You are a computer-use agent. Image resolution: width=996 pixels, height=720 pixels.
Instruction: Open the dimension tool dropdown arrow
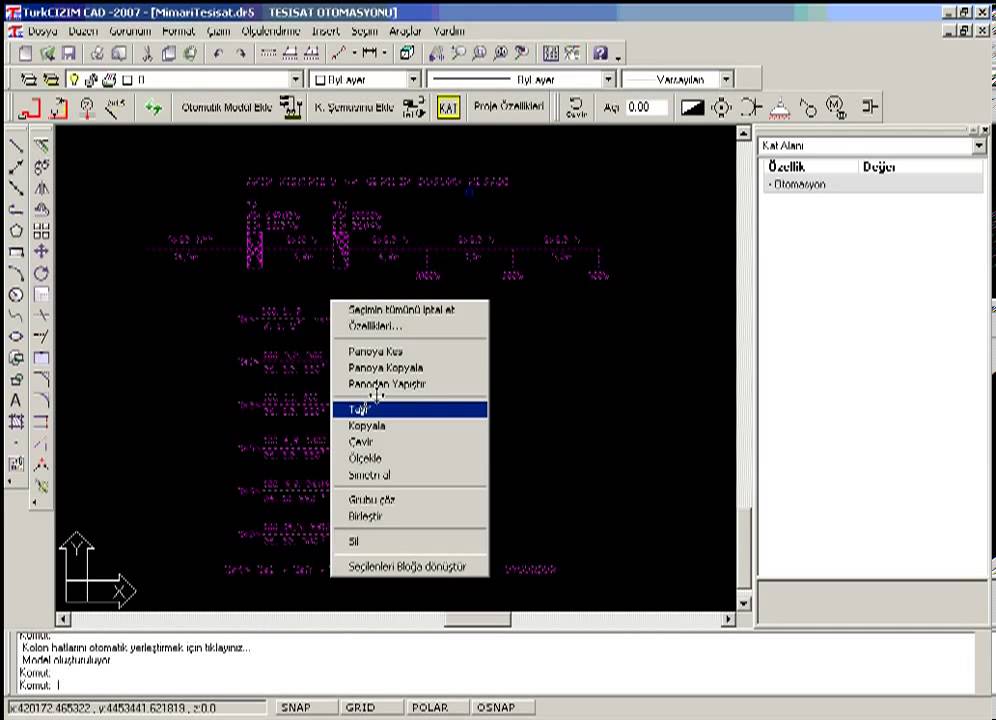tap(384, 53)
